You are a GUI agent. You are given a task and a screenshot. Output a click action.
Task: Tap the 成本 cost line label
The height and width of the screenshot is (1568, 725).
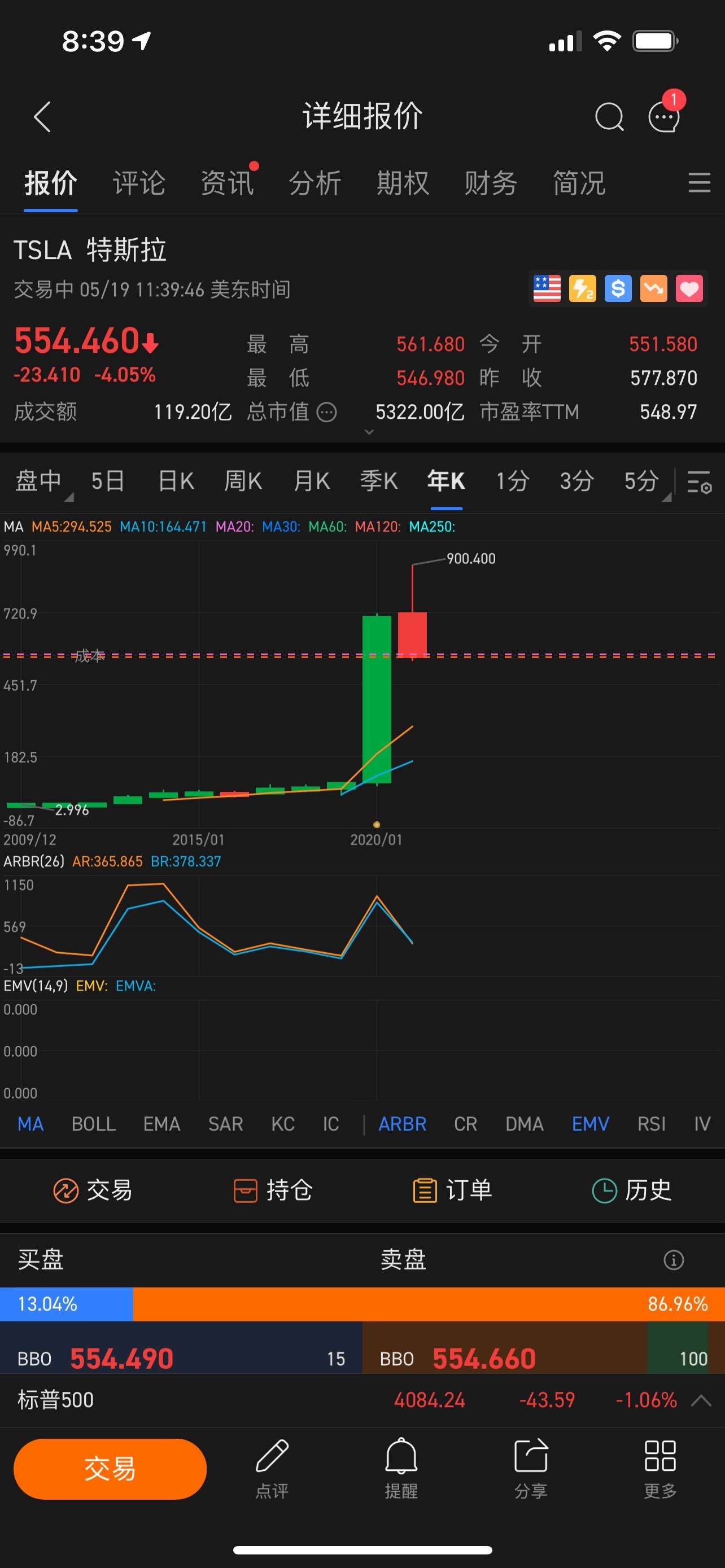[89, 655]
